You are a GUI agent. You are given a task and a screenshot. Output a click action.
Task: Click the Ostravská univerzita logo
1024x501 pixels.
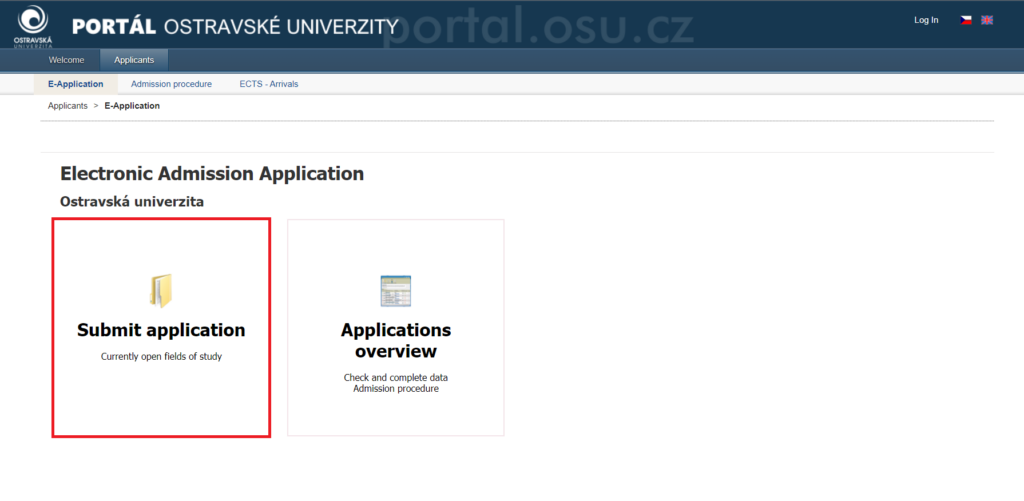pos(32,26)
